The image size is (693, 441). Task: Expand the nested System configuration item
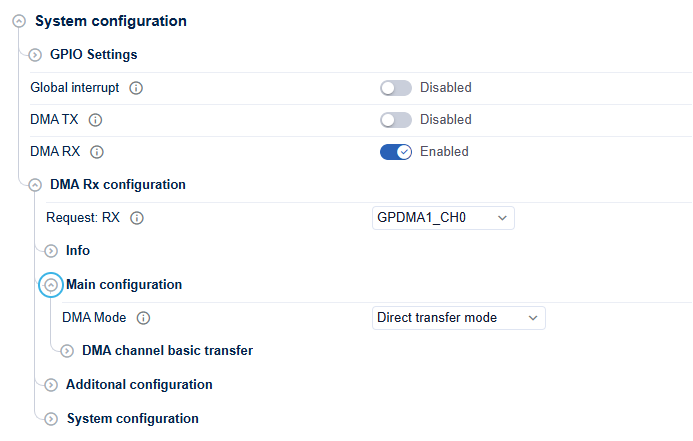(51, 419)
